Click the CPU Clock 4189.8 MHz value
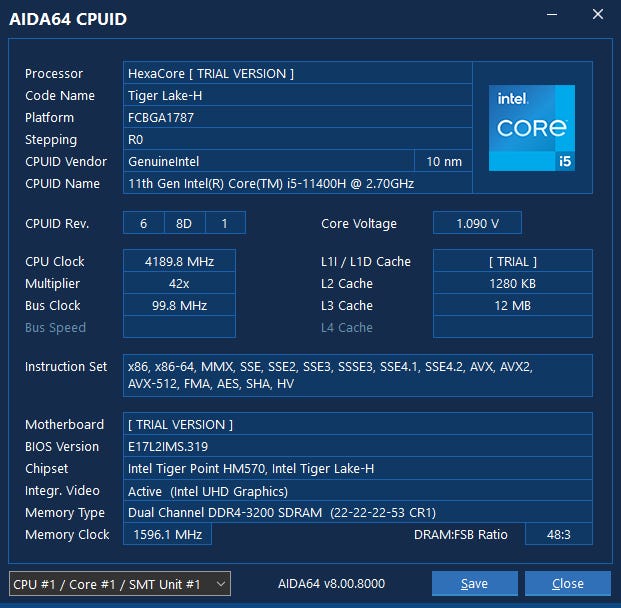 click(179, 261)
